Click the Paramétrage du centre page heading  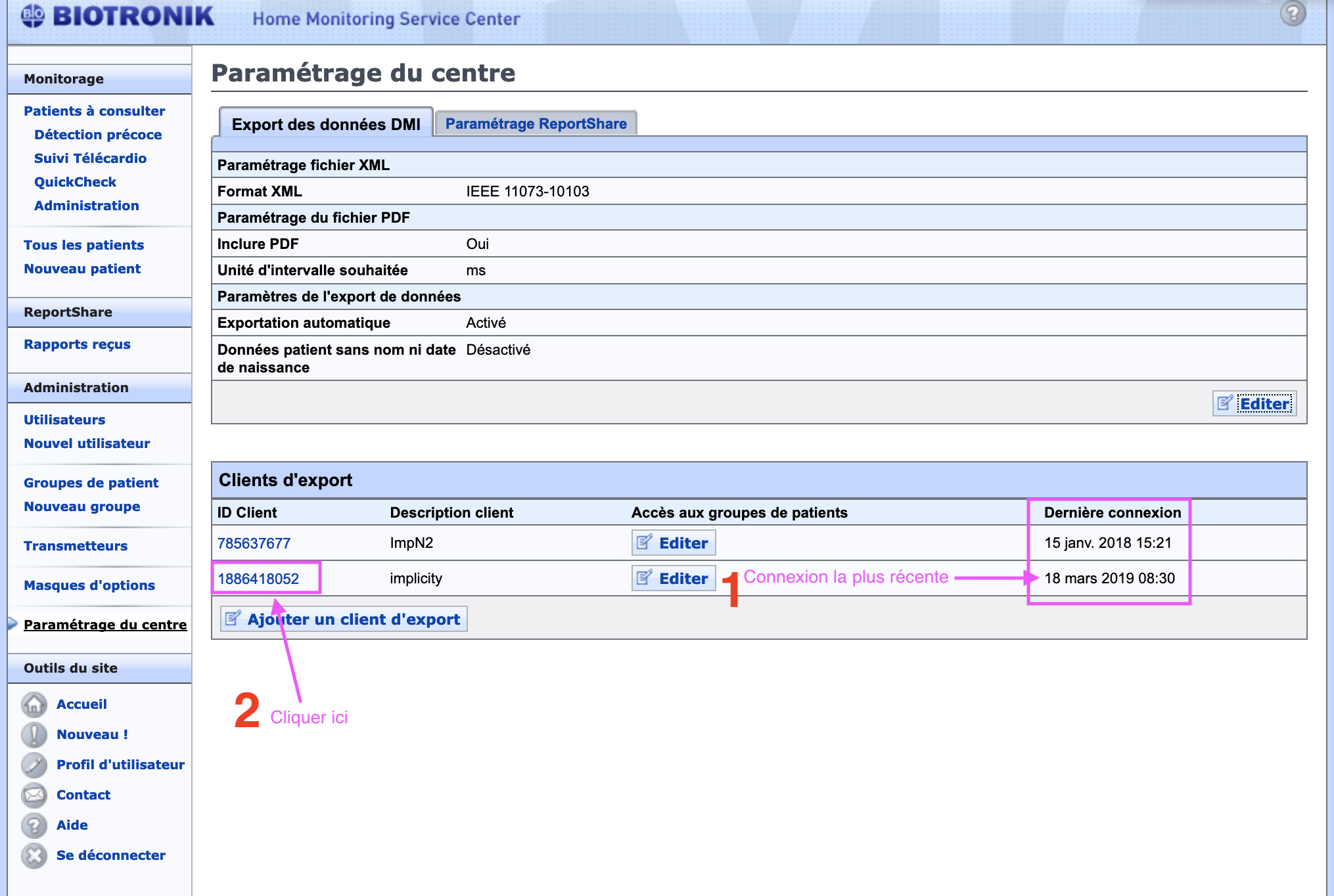click(x=363, y=73)
